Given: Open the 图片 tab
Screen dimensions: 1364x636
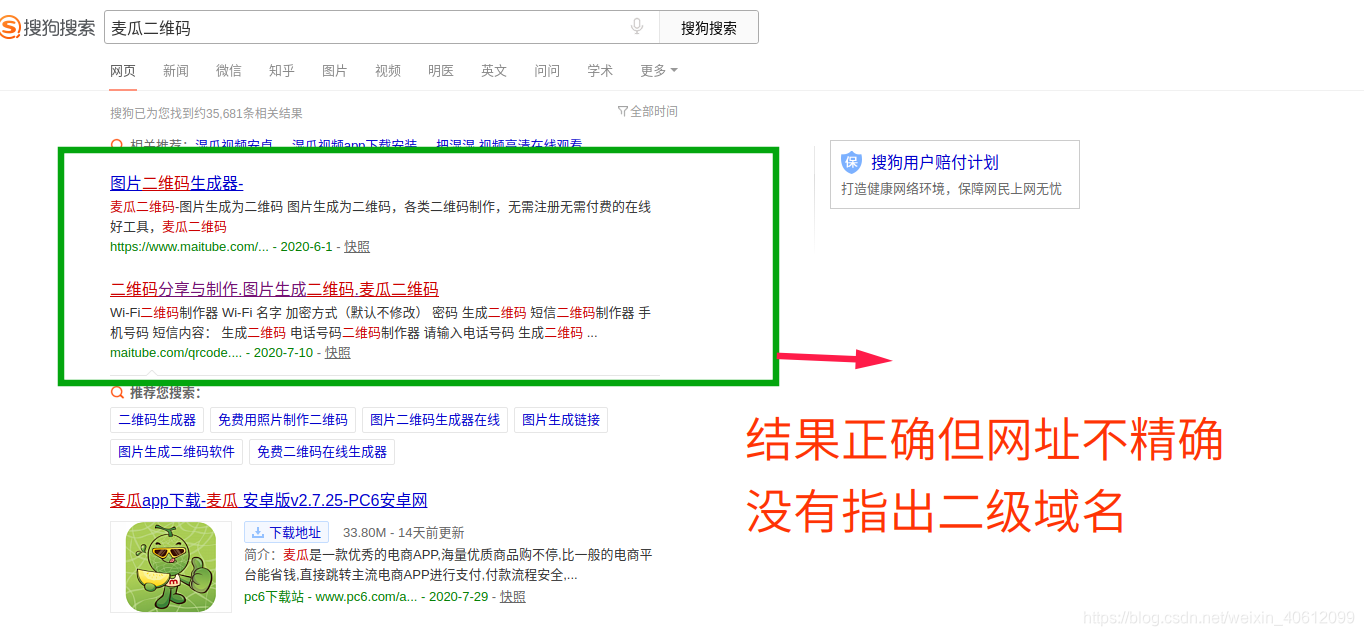Looking at the screenshot, I should coord(335,71).
